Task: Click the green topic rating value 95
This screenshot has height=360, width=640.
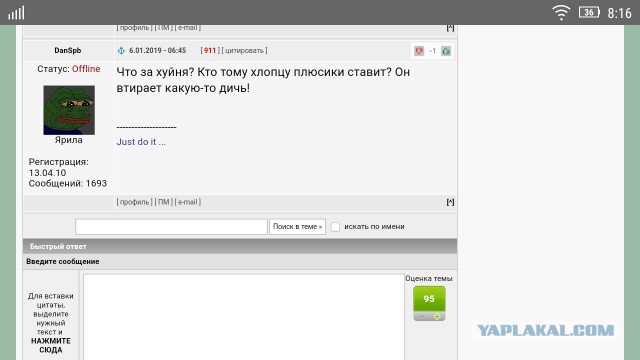Action: tap(429, 299)
